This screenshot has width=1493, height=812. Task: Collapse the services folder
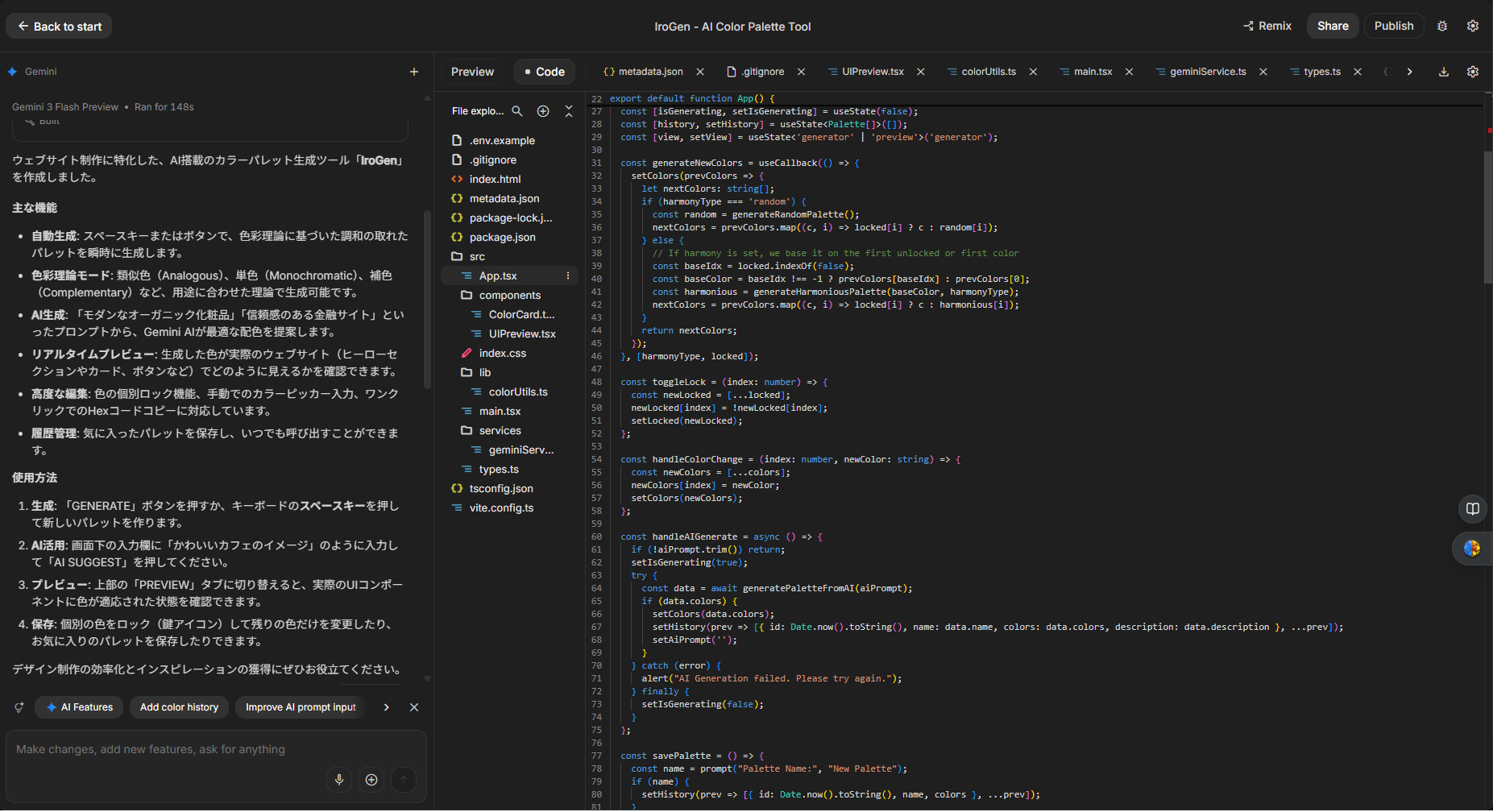pos(510,430)
